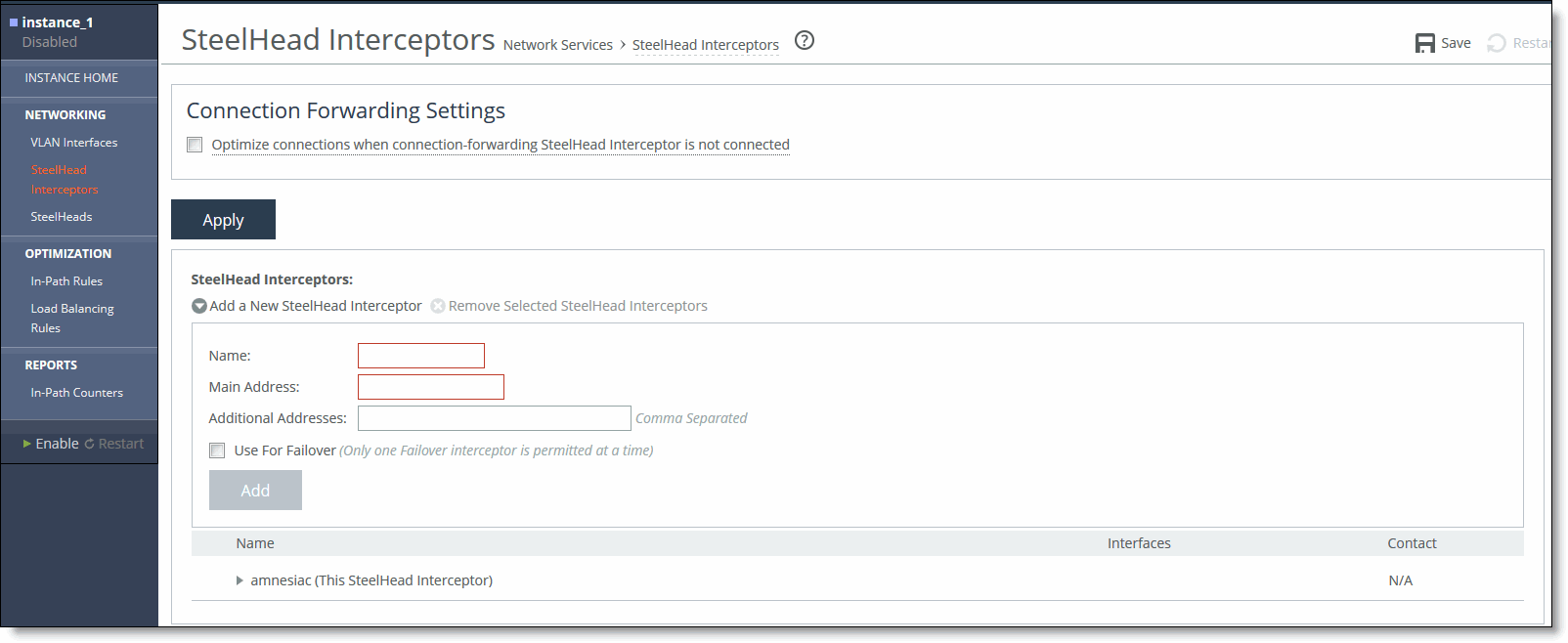
Task: Click the Add button
Action: (255, 491)
